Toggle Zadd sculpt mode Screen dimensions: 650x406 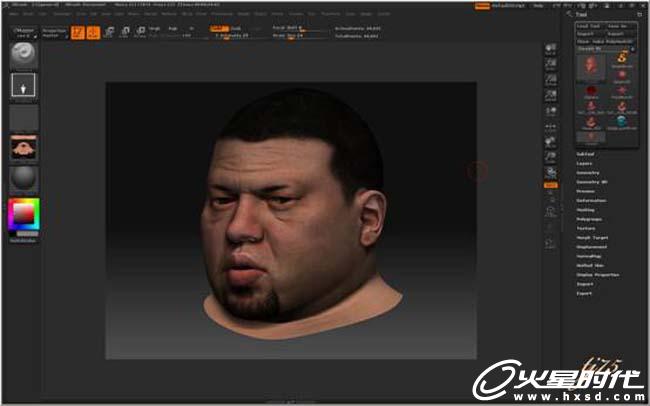tap(219, 29)
